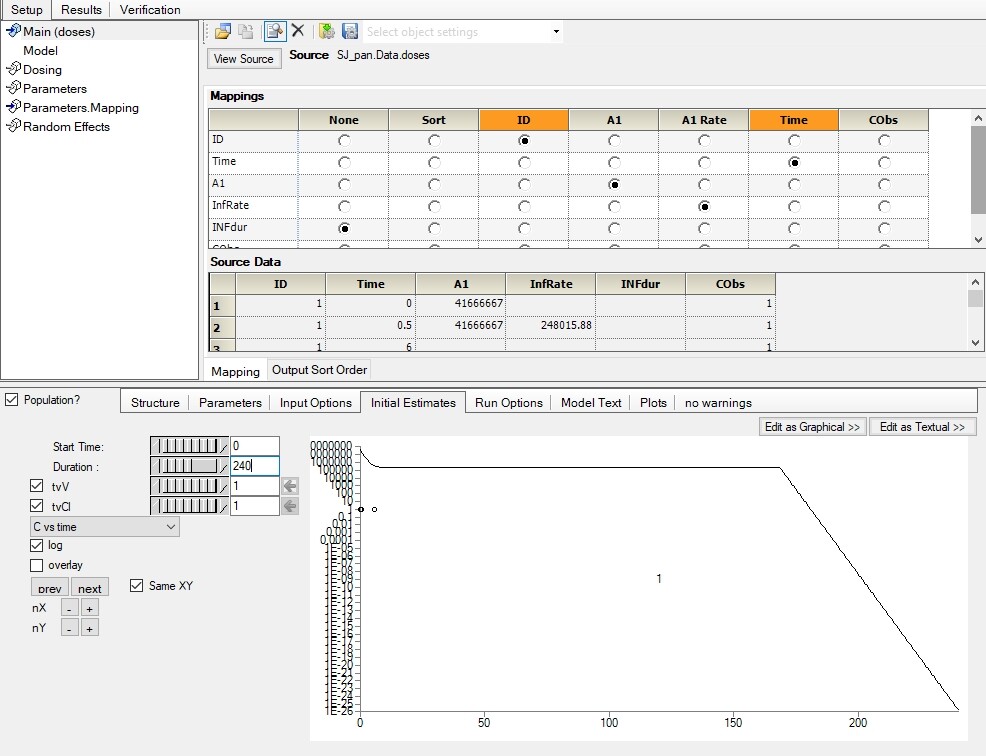Click the open folder source icon
The image size is (986, 756).
(x=223, y=31)
